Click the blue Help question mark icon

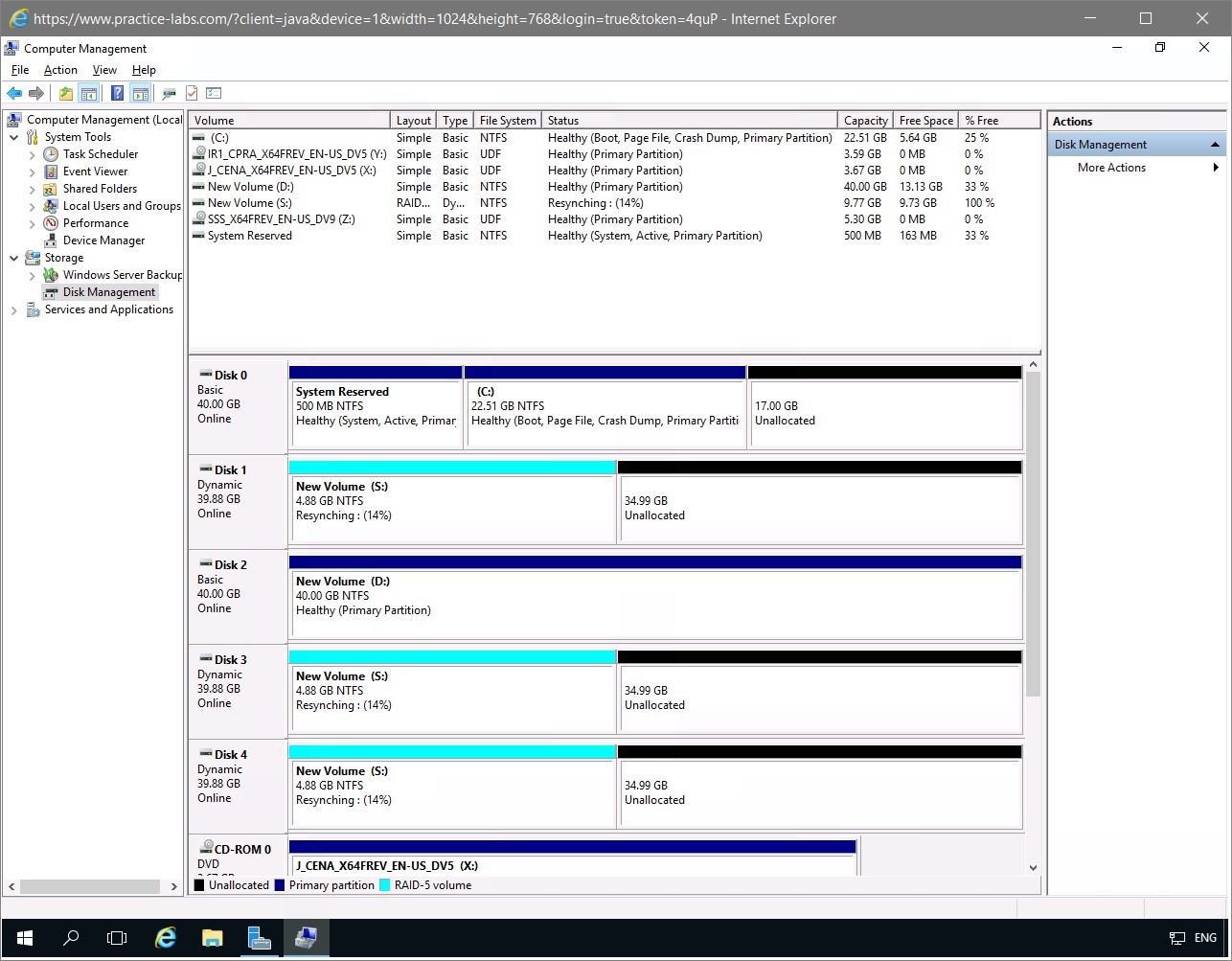(117, 93)
